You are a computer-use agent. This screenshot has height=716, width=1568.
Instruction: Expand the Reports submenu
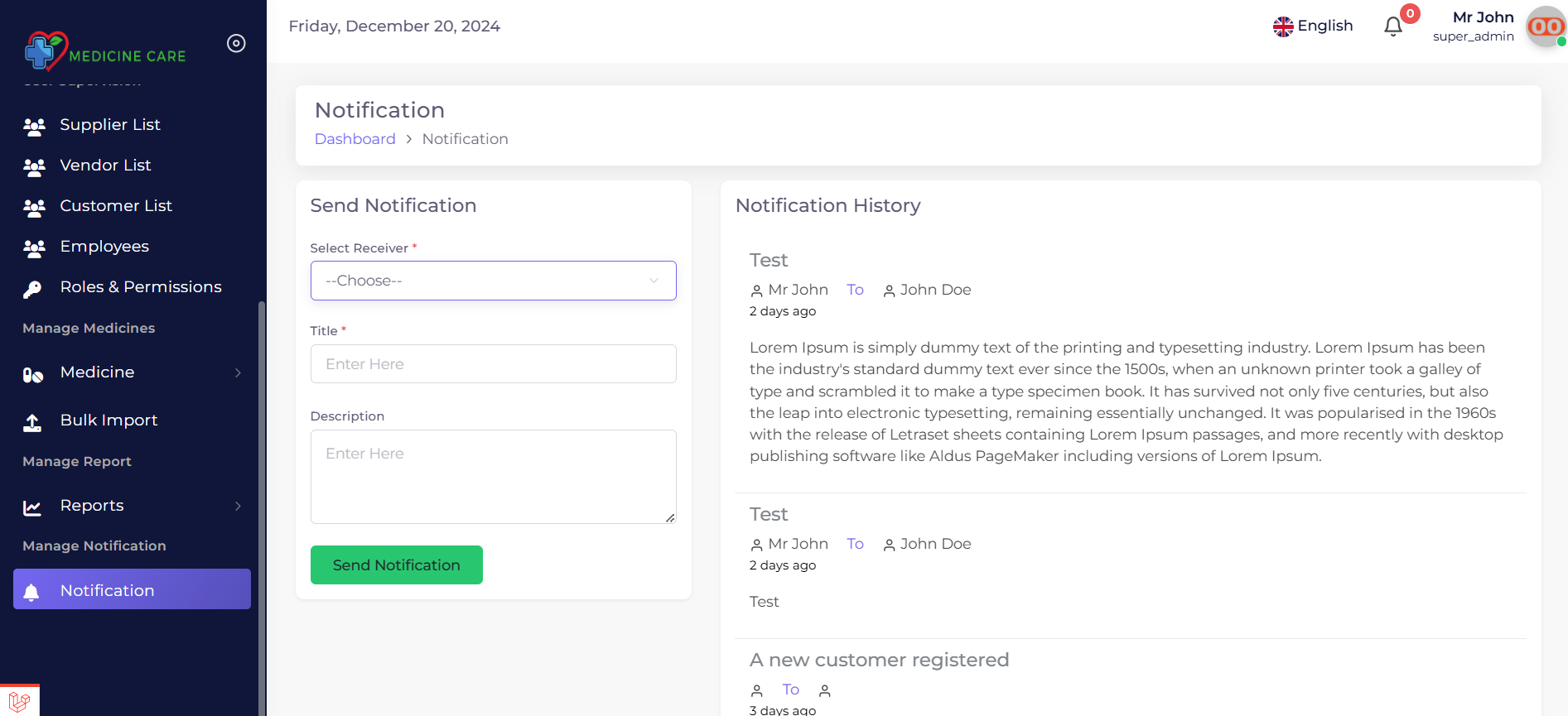pos(238,506)
